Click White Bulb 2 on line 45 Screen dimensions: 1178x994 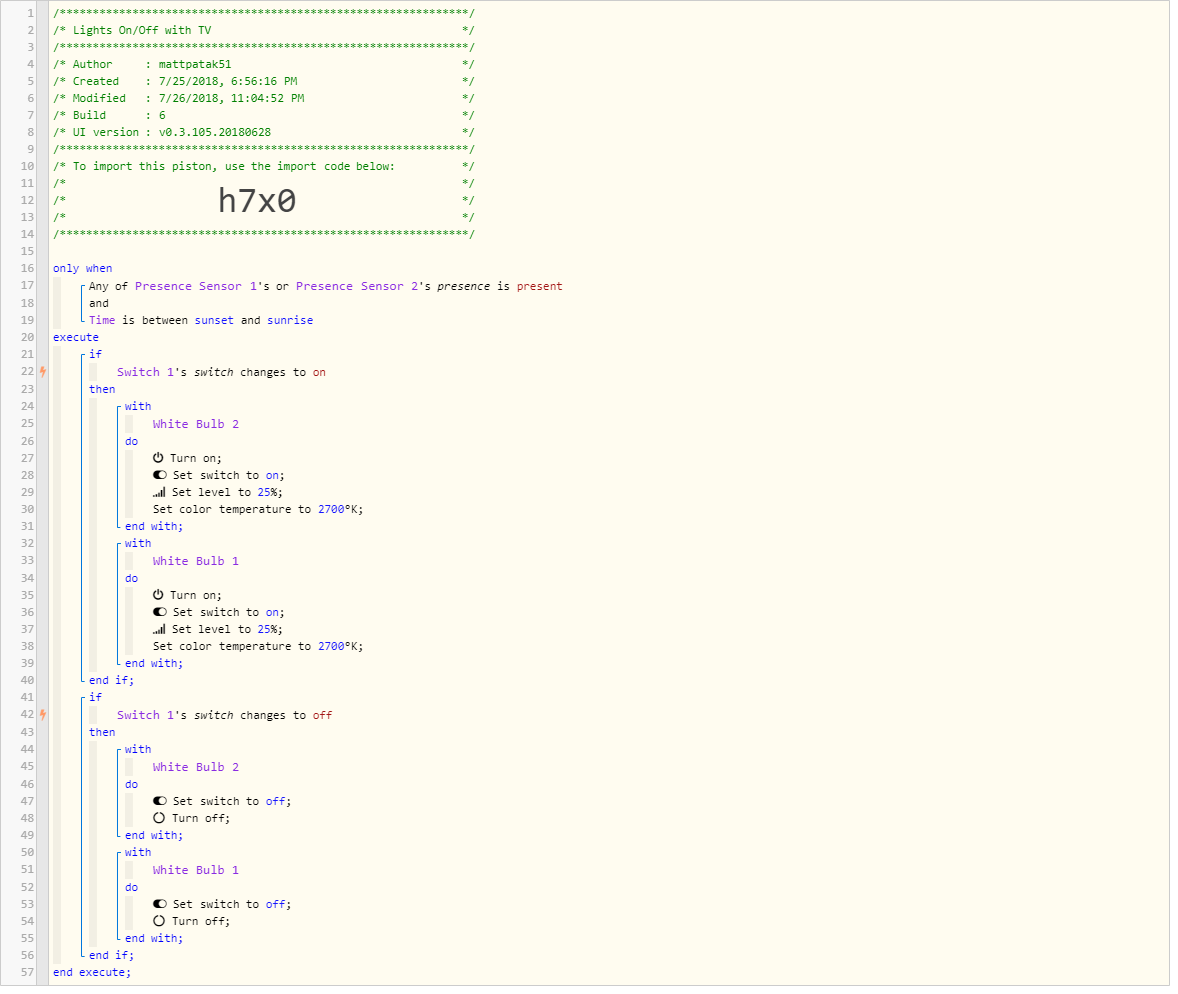(196, 767)
